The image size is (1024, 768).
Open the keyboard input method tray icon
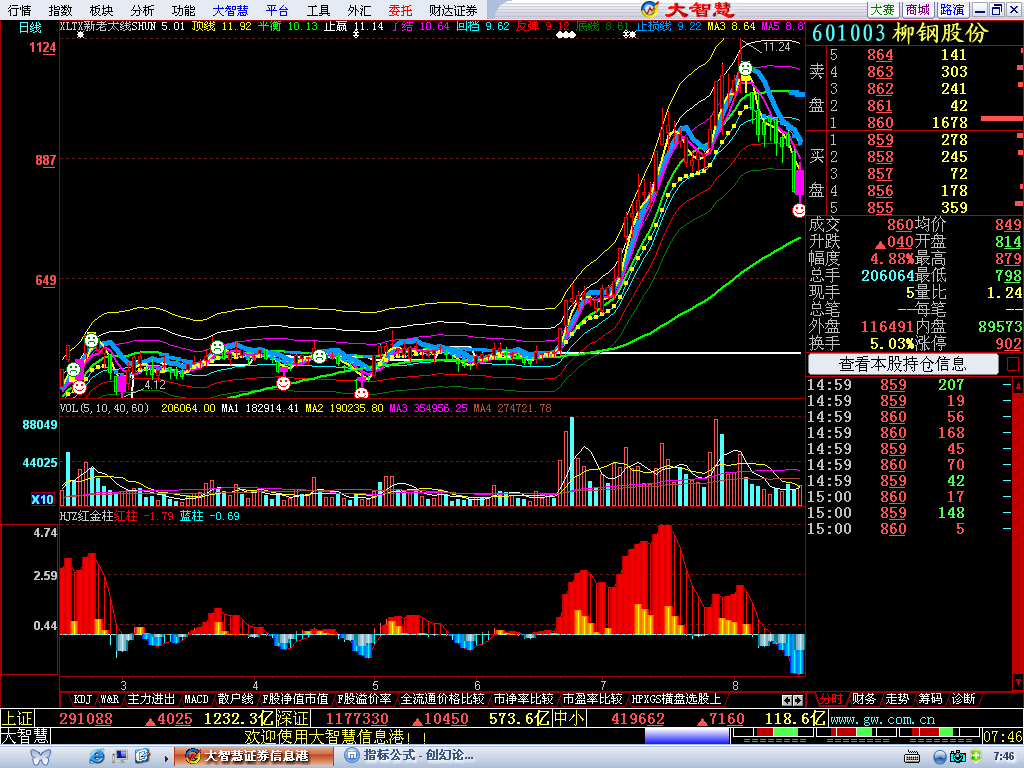[x=912, y=758]
